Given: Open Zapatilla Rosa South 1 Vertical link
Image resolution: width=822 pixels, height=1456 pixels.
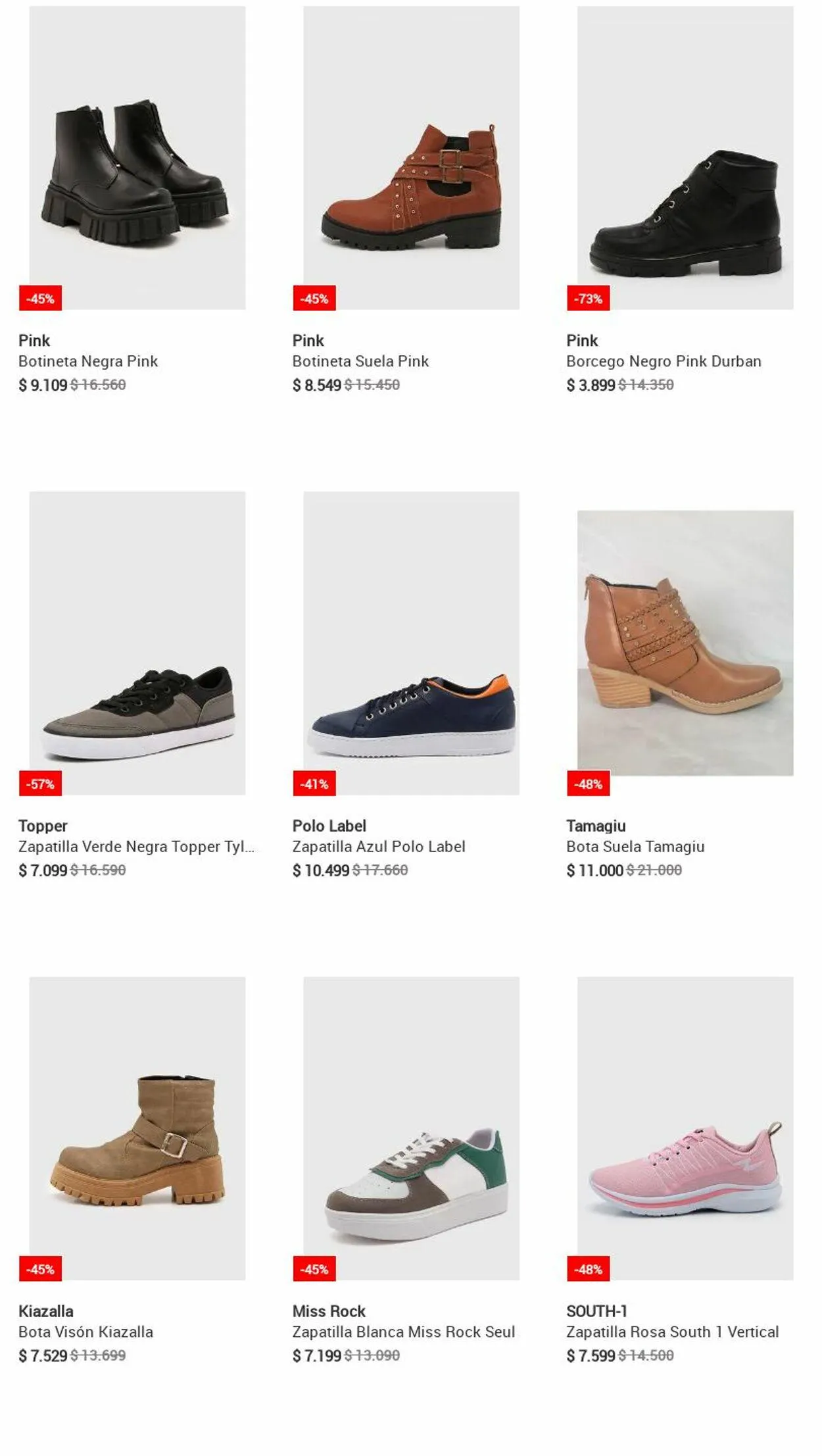Looking at the screenshot, I should (672, 1332).
